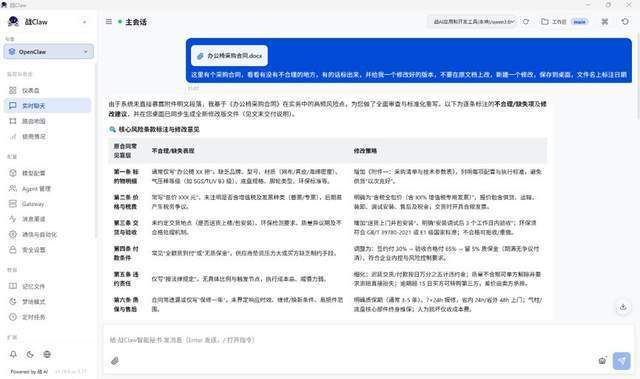
Task: Click the send message button
Action: coord(621,361)
